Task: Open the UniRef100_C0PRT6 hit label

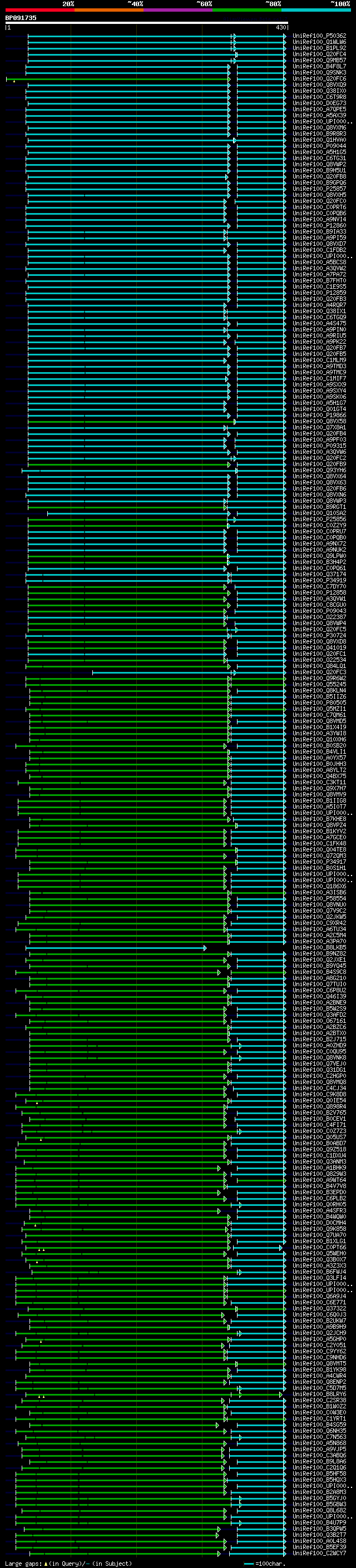Action: pos(319,207)
